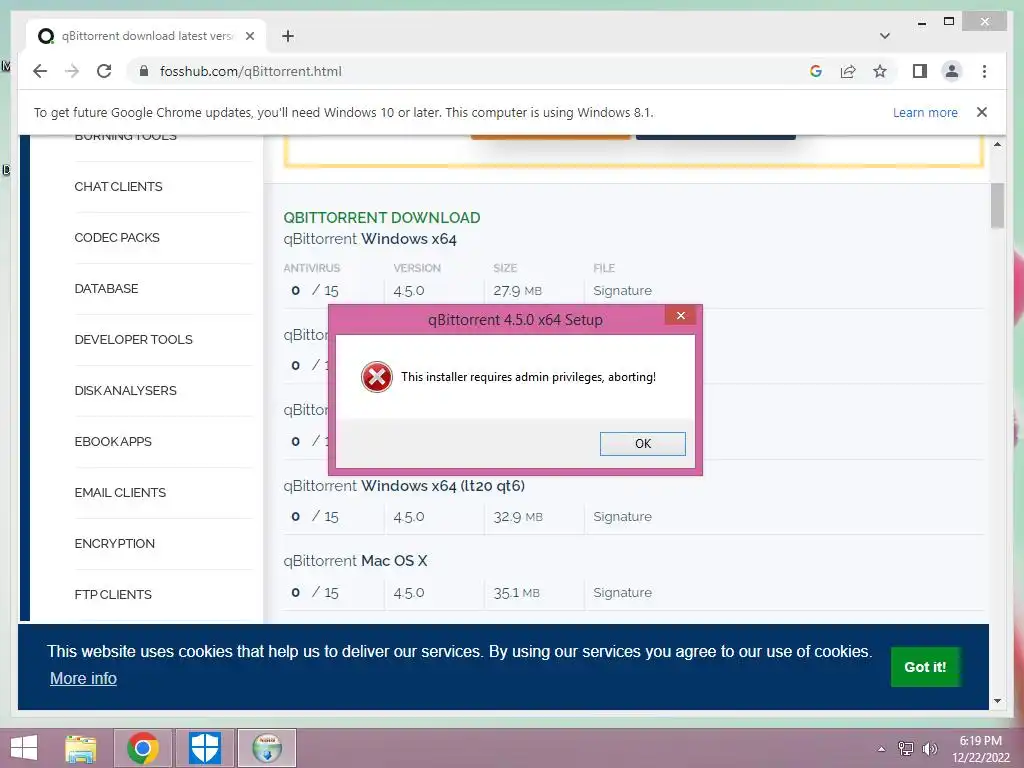This screenshot has height=768, width=1024.
Task: Open the Chrome side panel
Action: [920, 71]
